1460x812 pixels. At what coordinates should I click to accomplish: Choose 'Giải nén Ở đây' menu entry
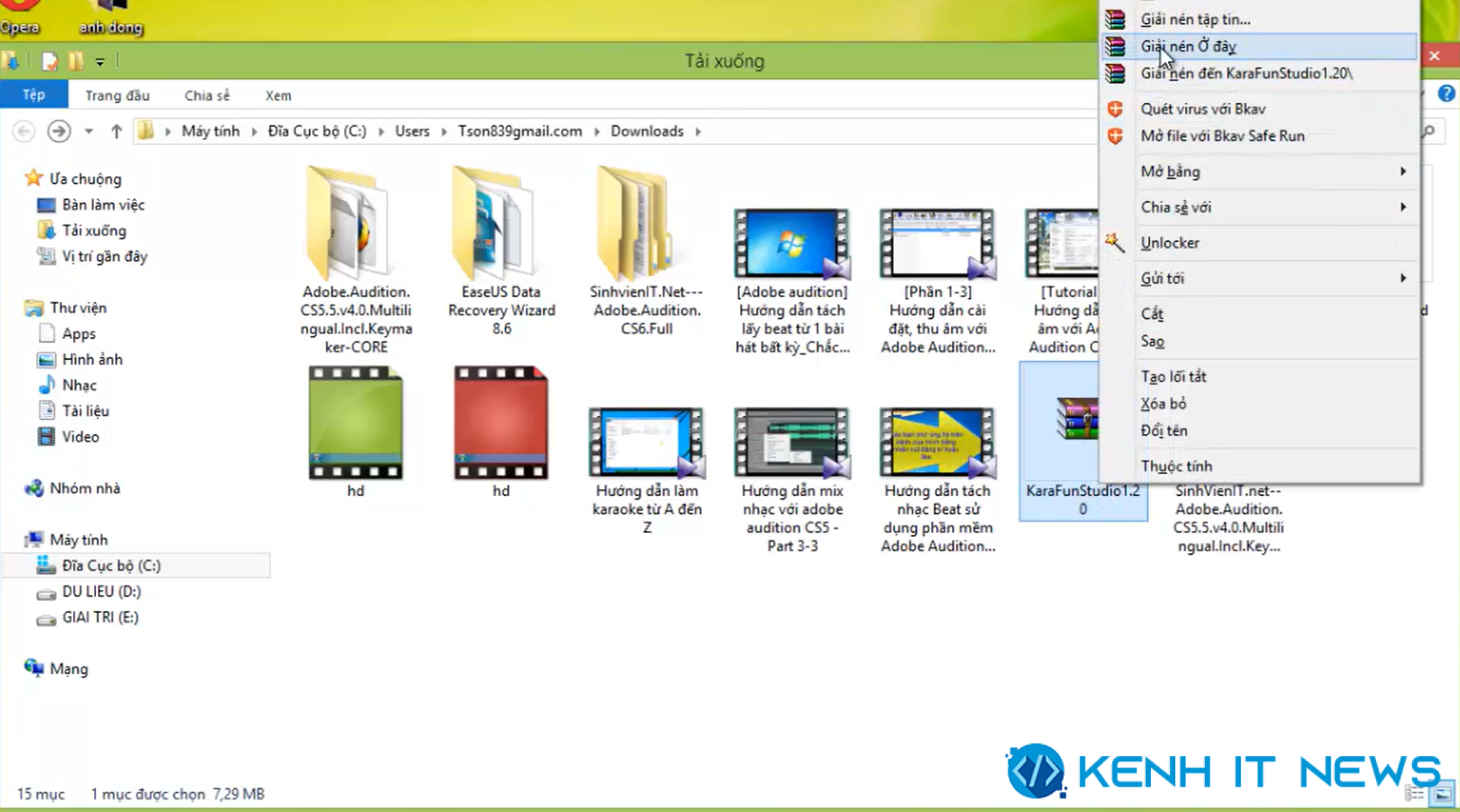1258,45
